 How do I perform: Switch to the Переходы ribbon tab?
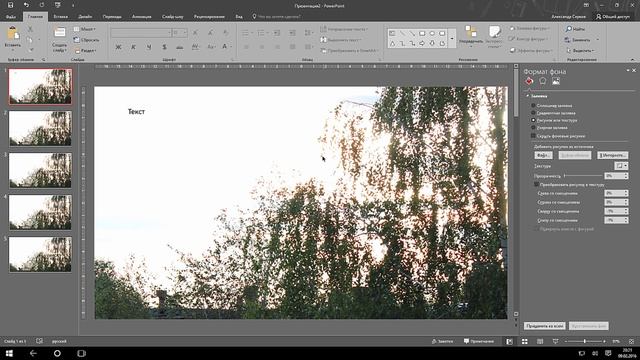[112, 17]
